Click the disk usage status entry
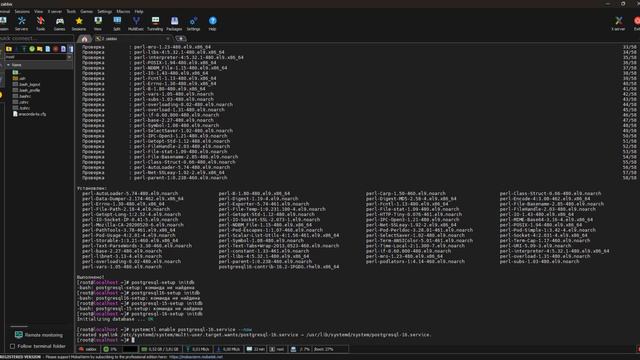 pyautogui.click(x=300, y=349)
